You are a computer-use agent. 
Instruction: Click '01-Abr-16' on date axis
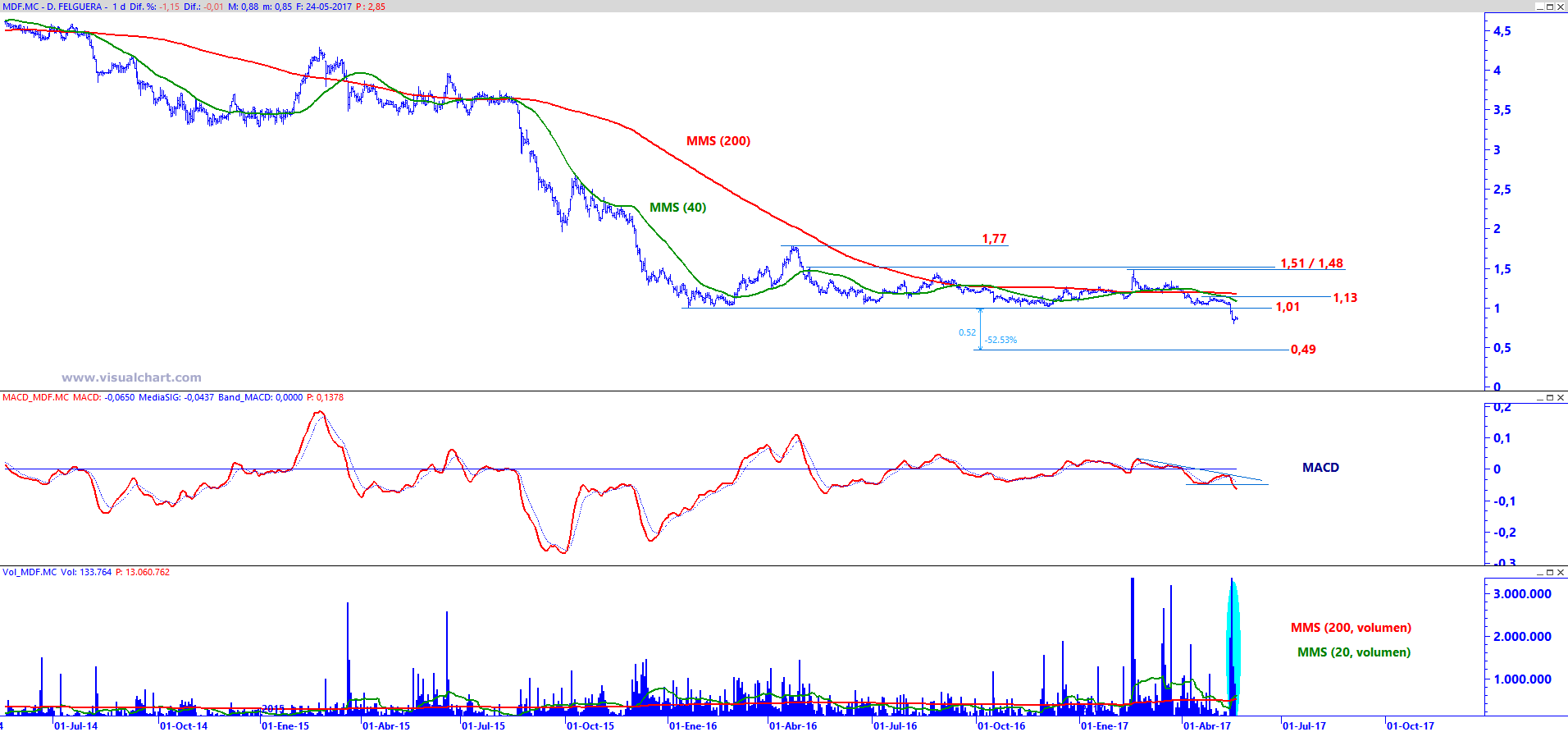[793, 725]
